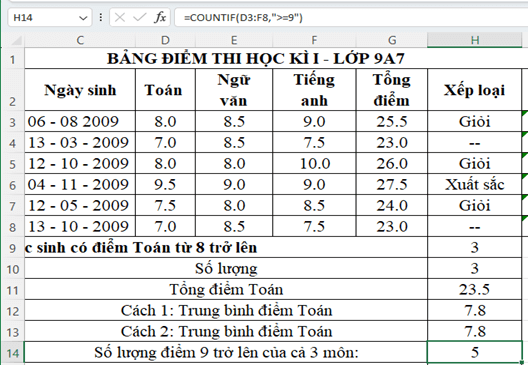This screenshot has height=365, width=528.
Task: Open the Name Box dropdown arrow
Action: point(83,18)
